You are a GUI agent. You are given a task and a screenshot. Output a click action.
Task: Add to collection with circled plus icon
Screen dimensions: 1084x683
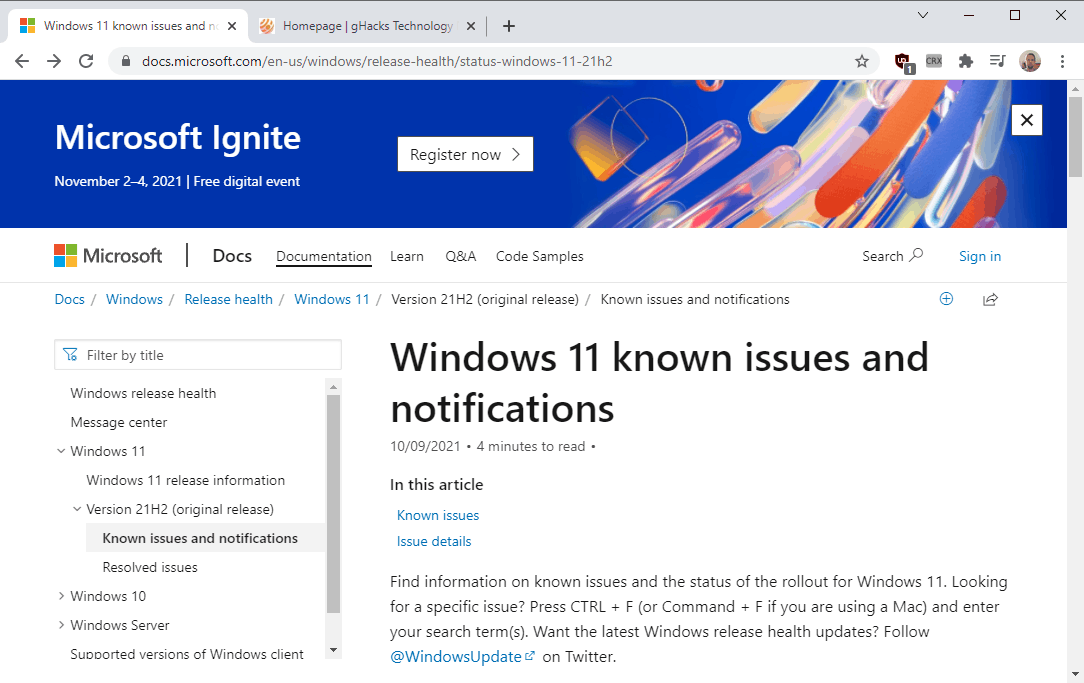[946, 299]
